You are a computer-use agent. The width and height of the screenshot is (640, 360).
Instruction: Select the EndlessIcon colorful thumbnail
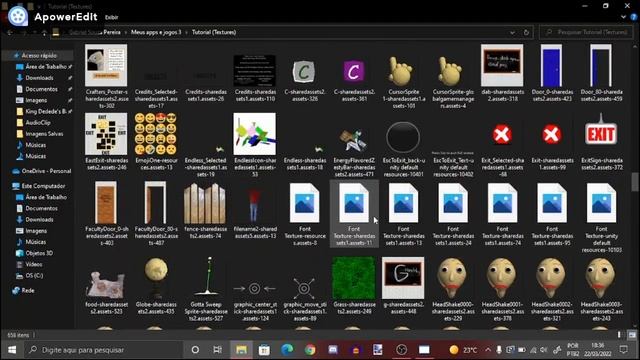click(254, 134)
